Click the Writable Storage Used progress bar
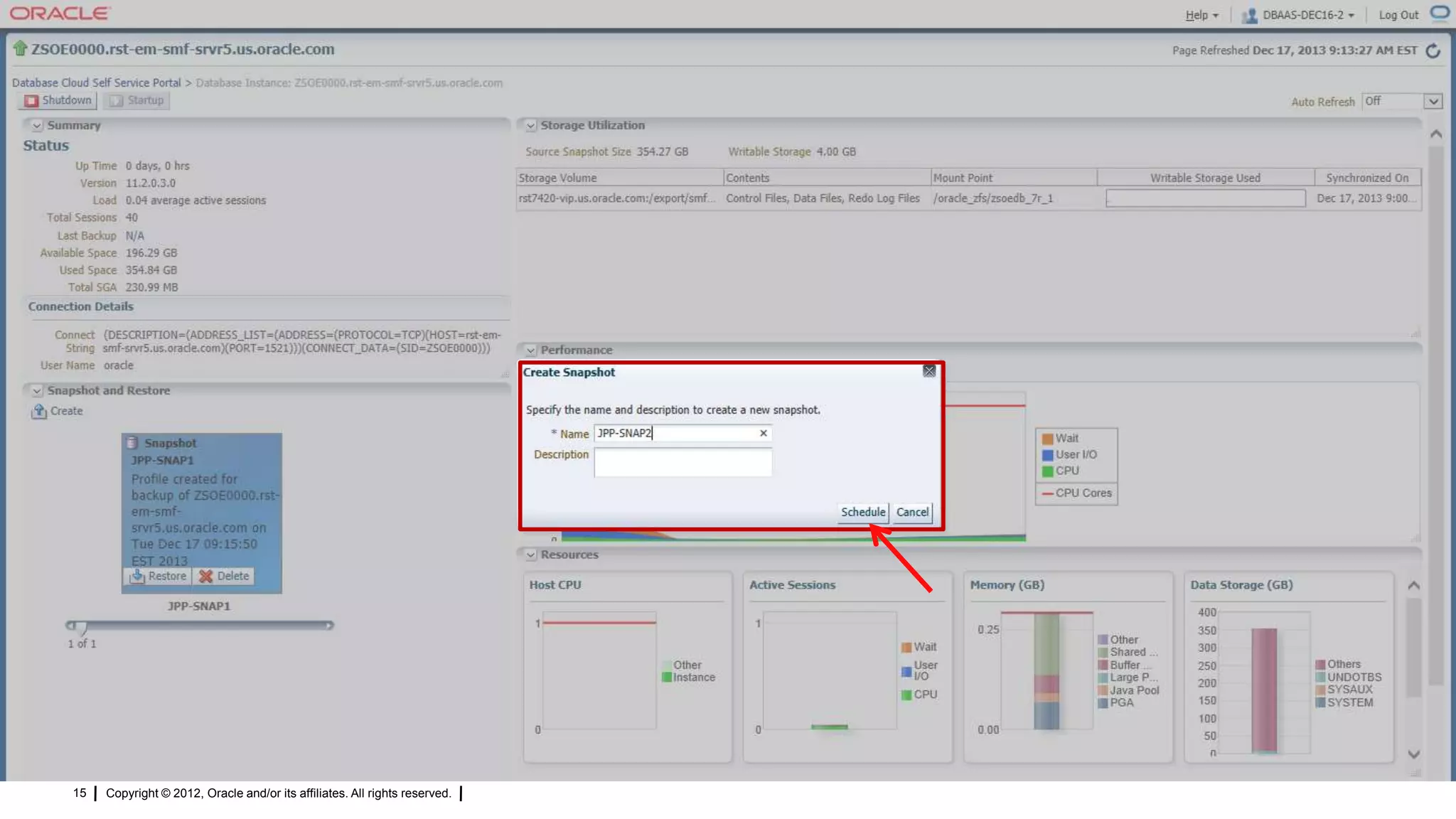Image resolution: width=1456 pixels, height=819 pixels. [x=1206, y=198]
